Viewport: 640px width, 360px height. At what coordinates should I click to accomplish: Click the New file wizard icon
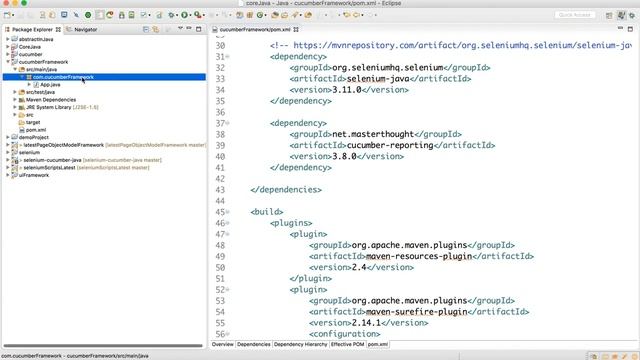7,15
